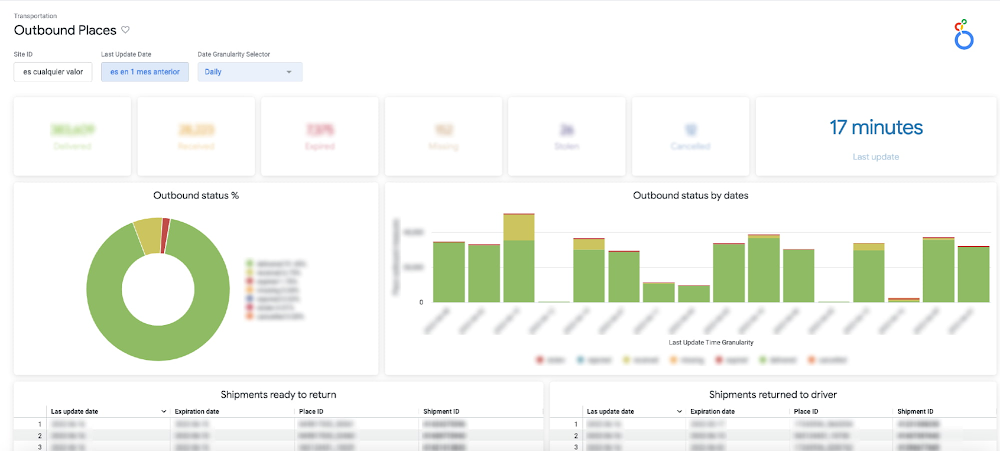Open the Site ID filter value field
The height and width of the screenshot is (451, 1000).
[54, 72]
